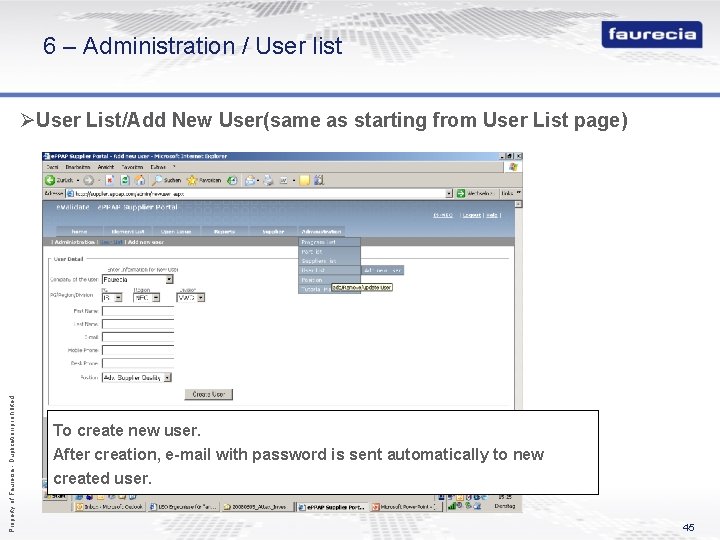Select Program list in Administration menu
Viewport: 720px width, 540px height.
329,242
